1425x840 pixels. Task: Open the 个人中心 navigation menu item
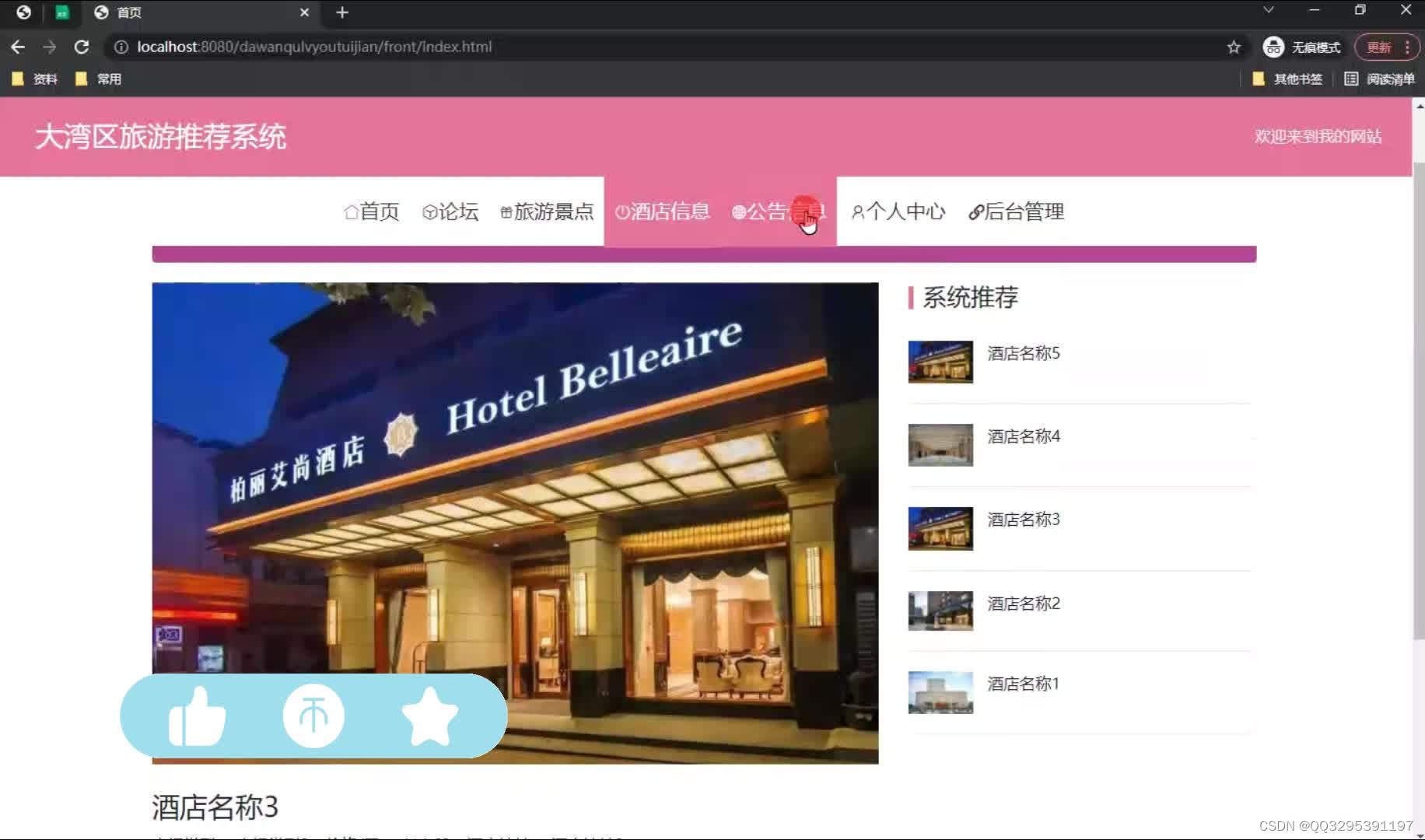[898, 212]
